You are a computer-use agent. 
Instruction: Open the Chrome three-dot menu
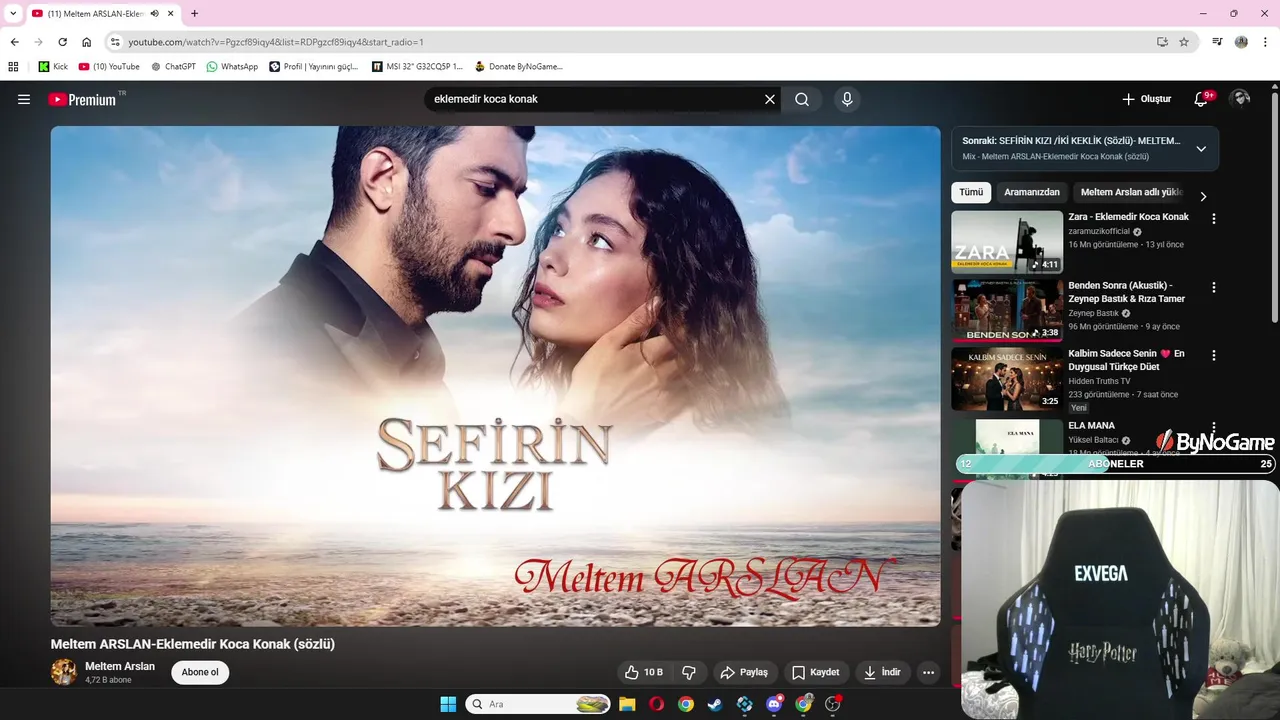pos(1264,42)
